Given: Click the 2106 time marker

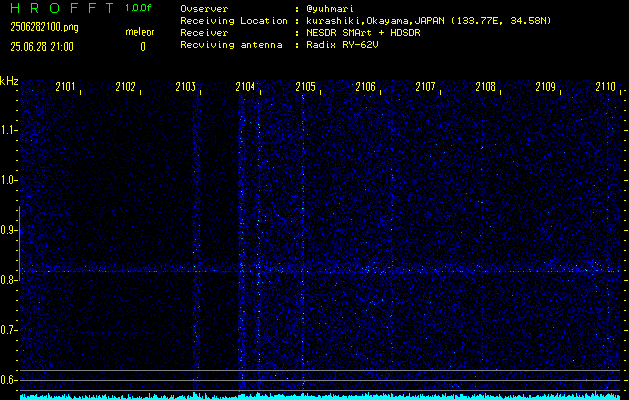Looking at the screenshot, I should (x=365, y=87).
